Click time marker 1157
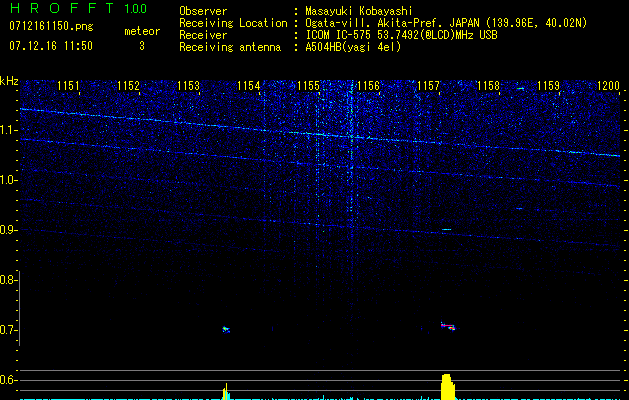 point(428,85)
